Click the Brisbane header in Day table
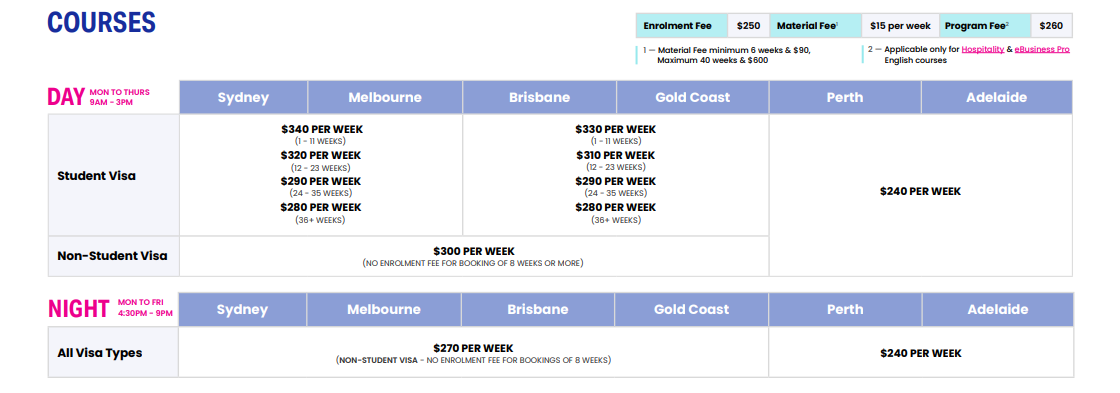Screen dimensions: 1120x393 click(x=539, y=97)
